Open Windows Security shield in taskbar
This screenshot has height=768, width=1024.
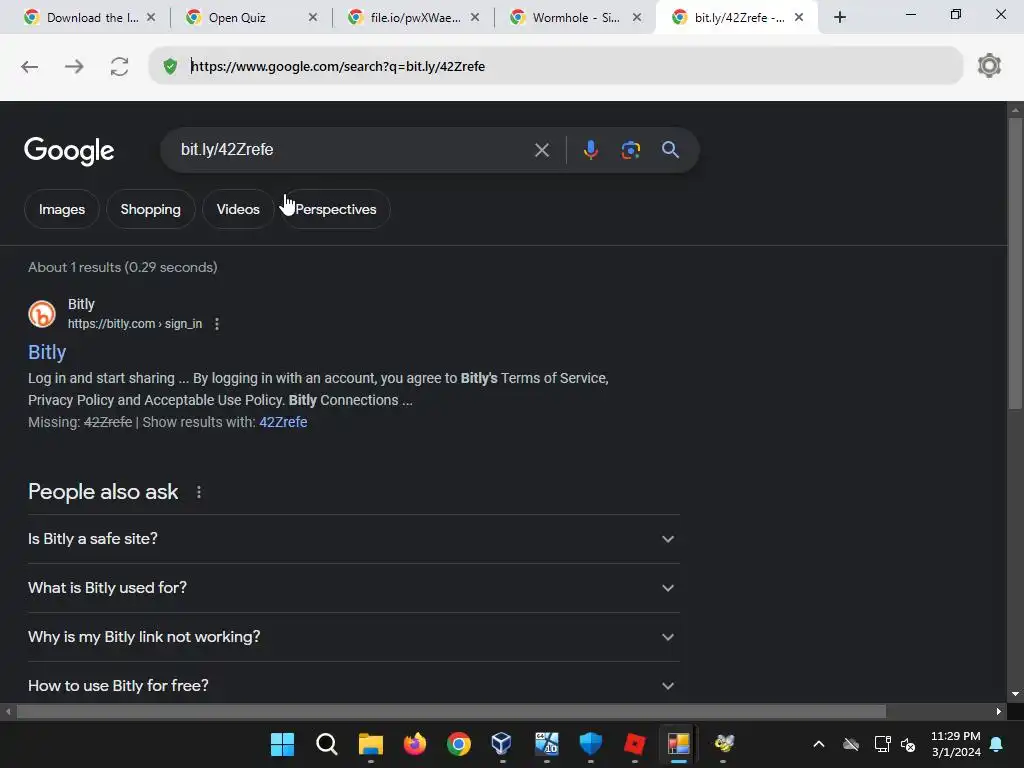[x=590, y=744]
